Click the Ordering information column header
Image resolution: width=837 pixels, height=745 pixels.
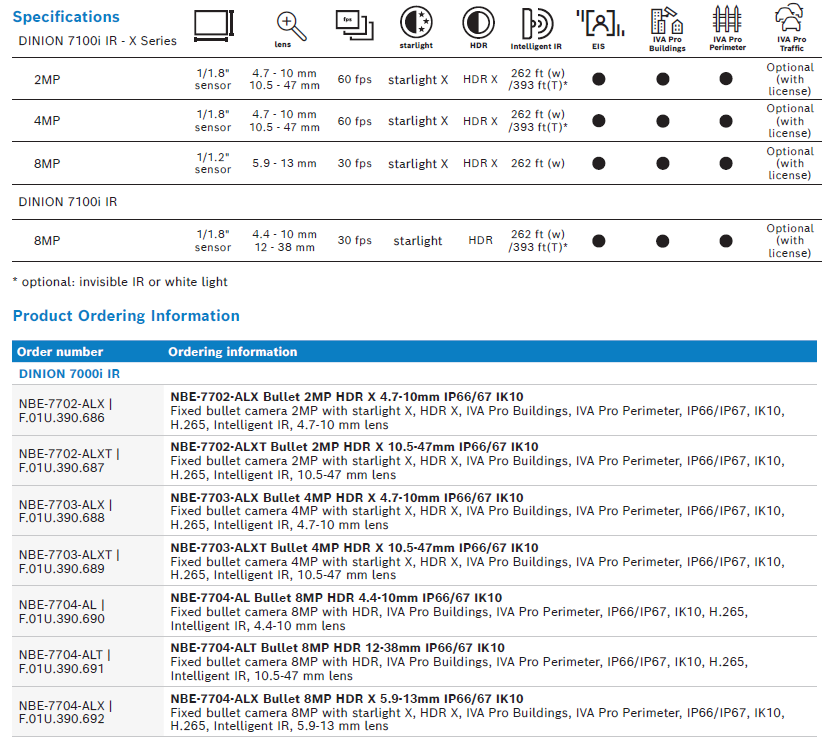232,352
